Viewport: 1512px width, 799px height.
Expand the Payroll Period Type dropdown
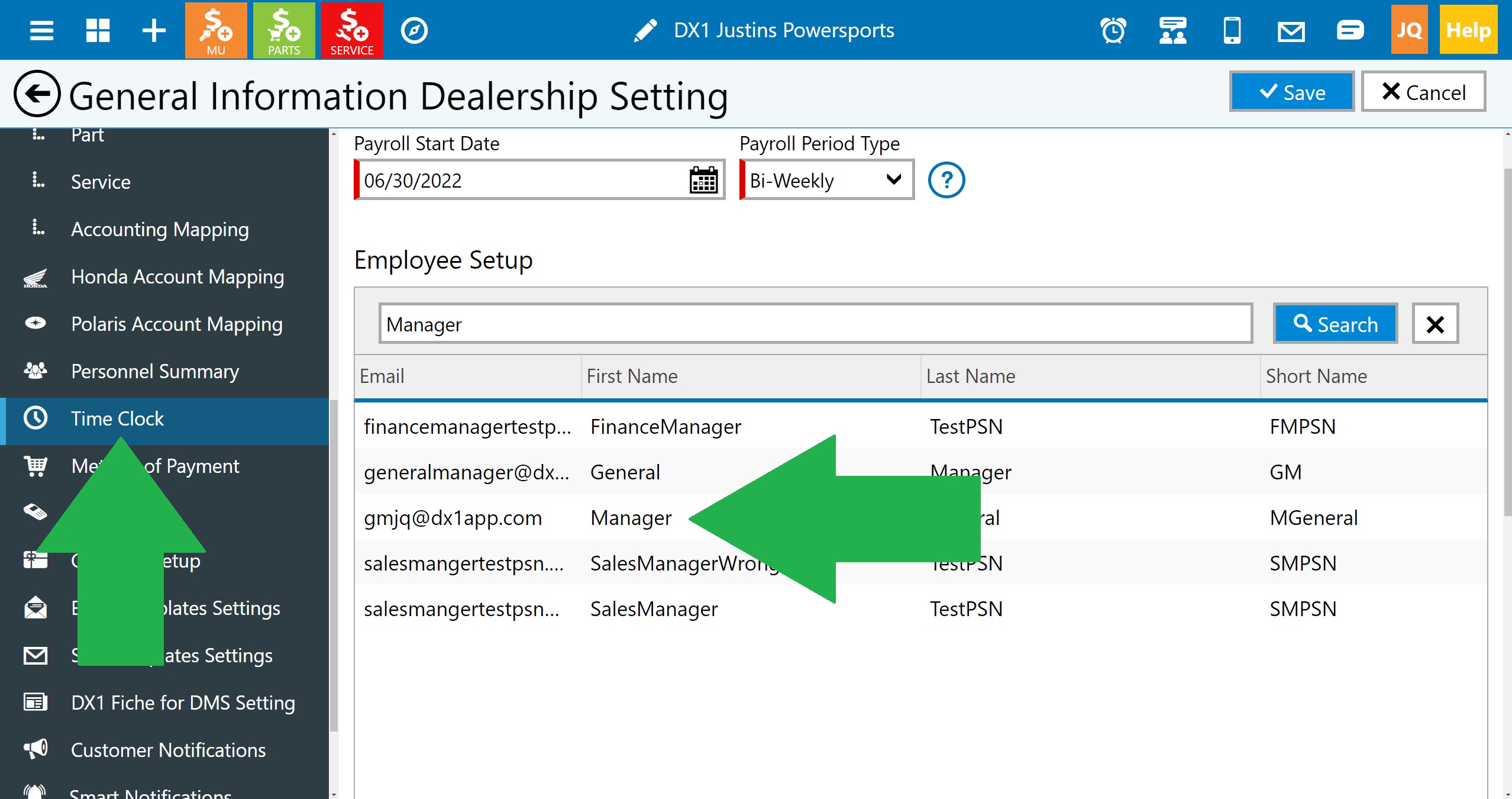pos(826,180)
